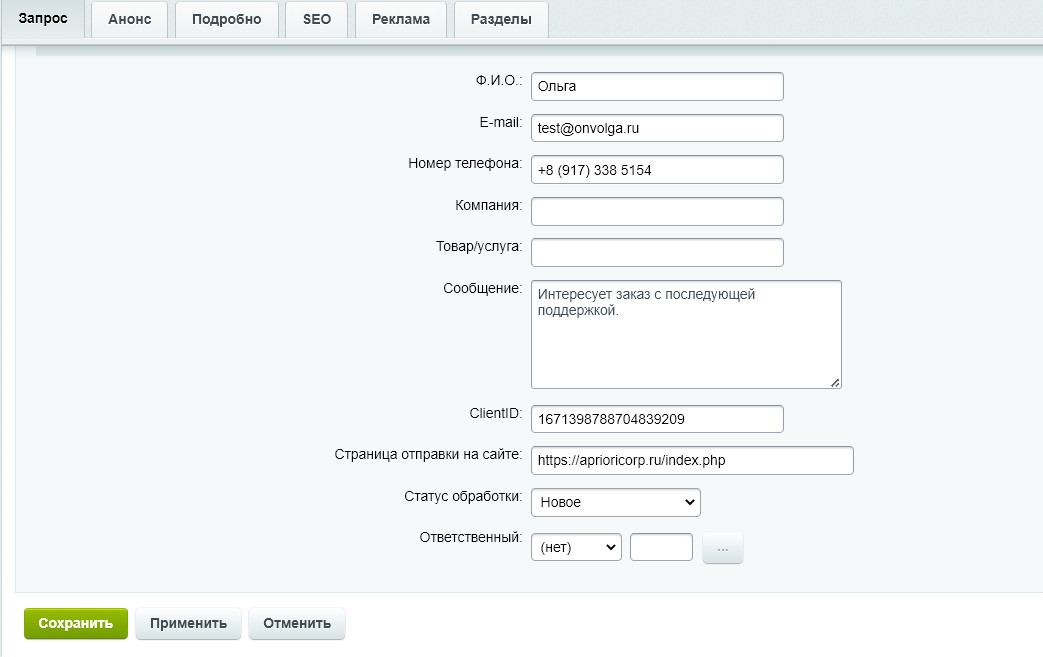The width and height of the screenshot is (1043, 657).
Task: Click the Ф.И.О. field containing Ольга
Action: [x=657, y=86]
